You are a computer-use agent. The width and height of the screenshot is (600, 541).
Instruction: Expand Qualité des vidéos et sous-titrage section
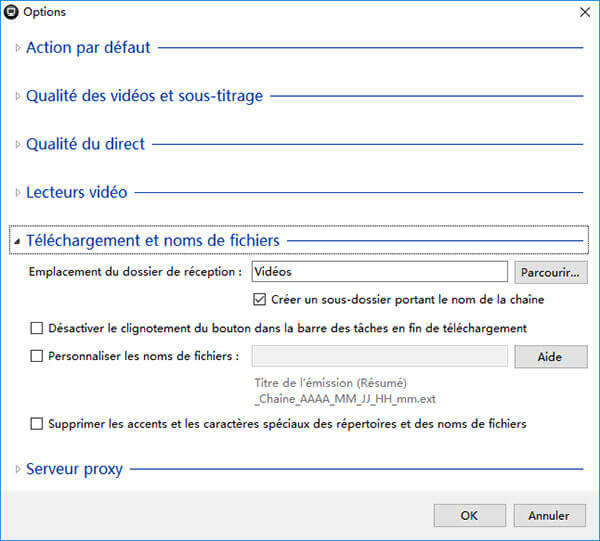tap(144, 96)
